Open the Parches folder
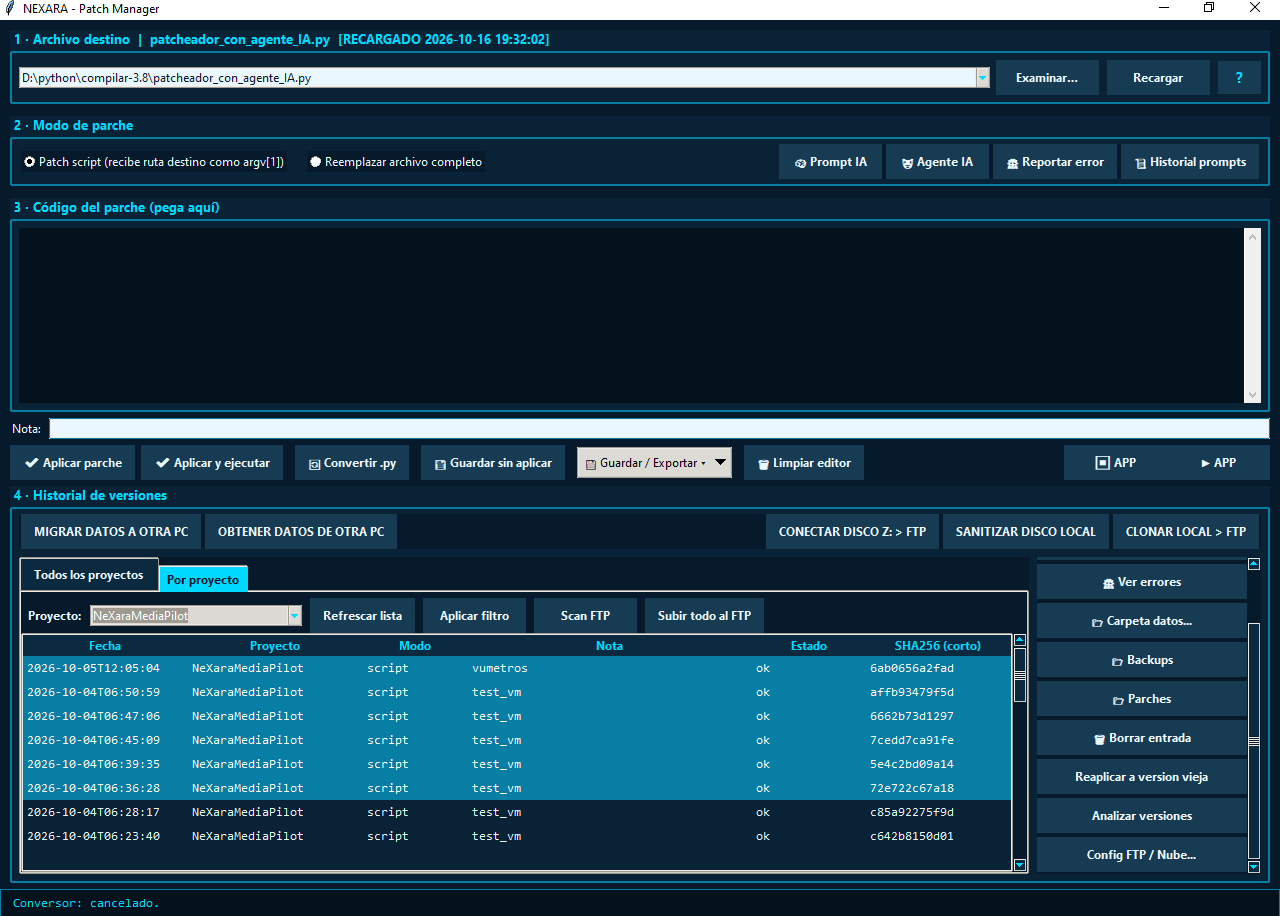The image size is (1280, 916). [x=1142, y=699]
